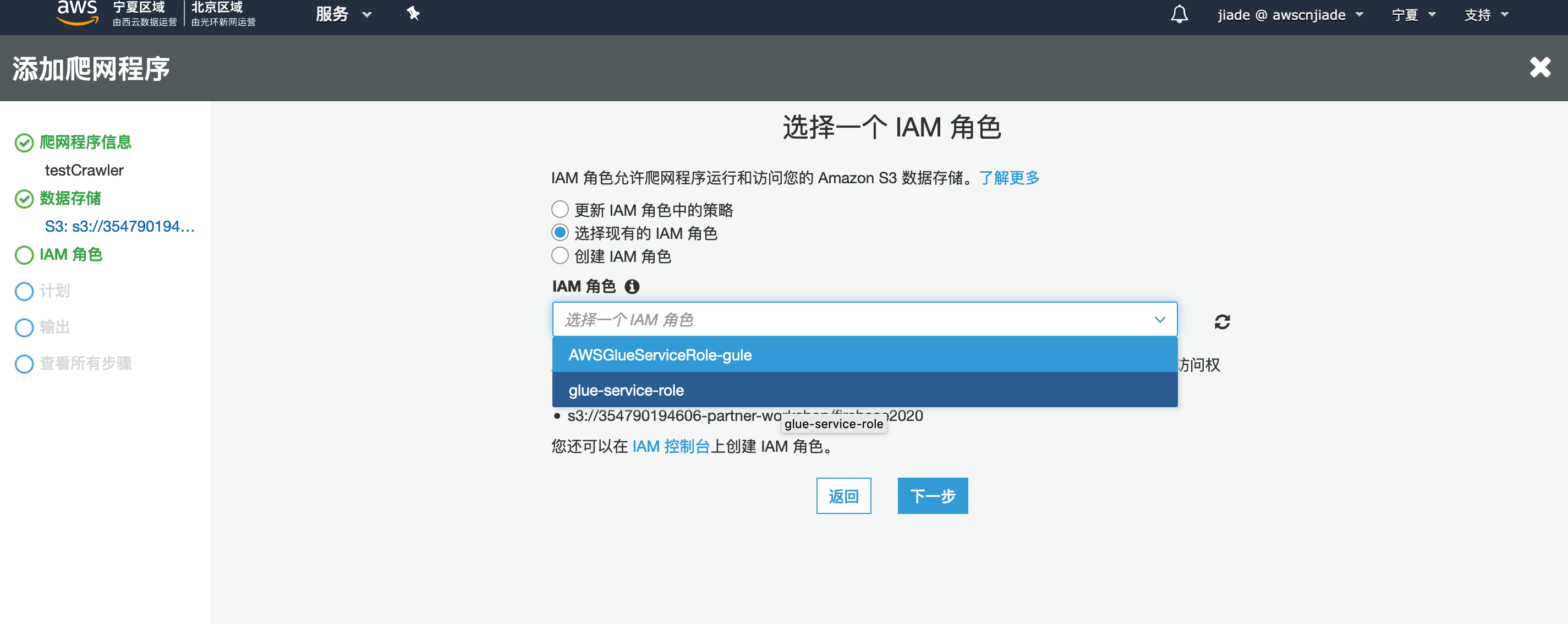Click the AWS logo icon
The width and height of the screenshot is (1568, 624).
[76, 12]
